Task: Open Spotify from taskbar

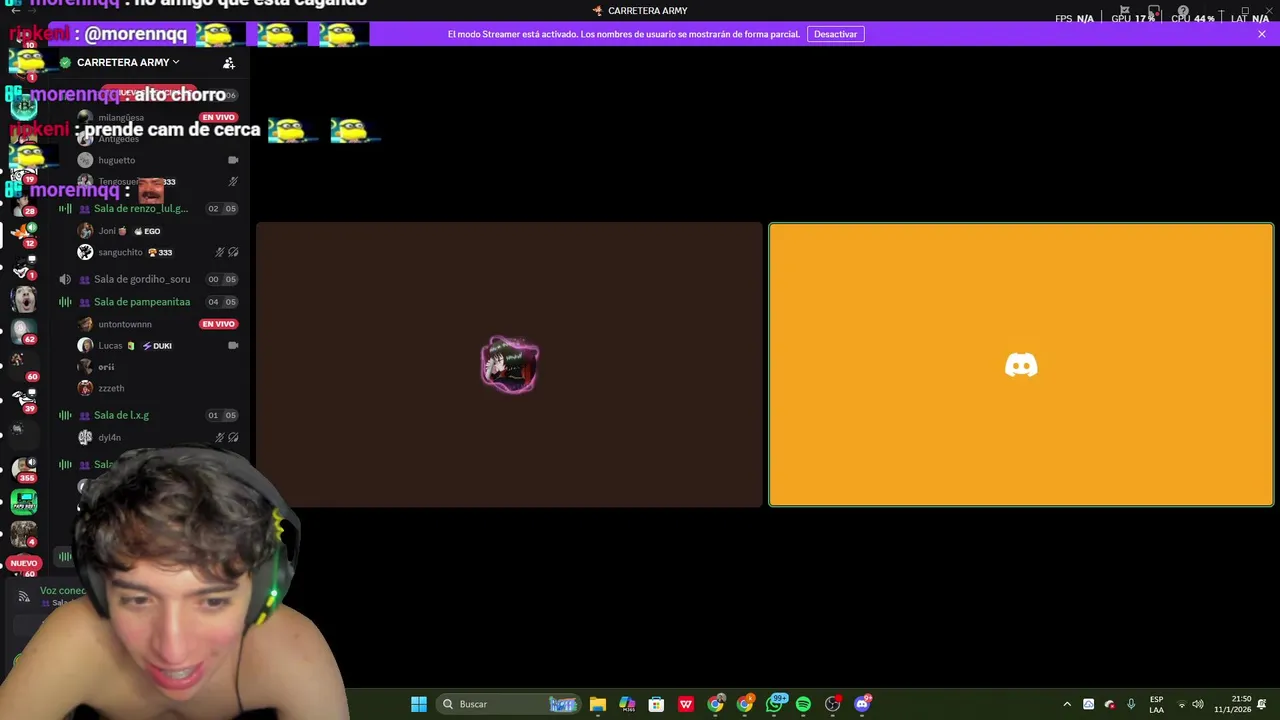Action: click(803, 704)
